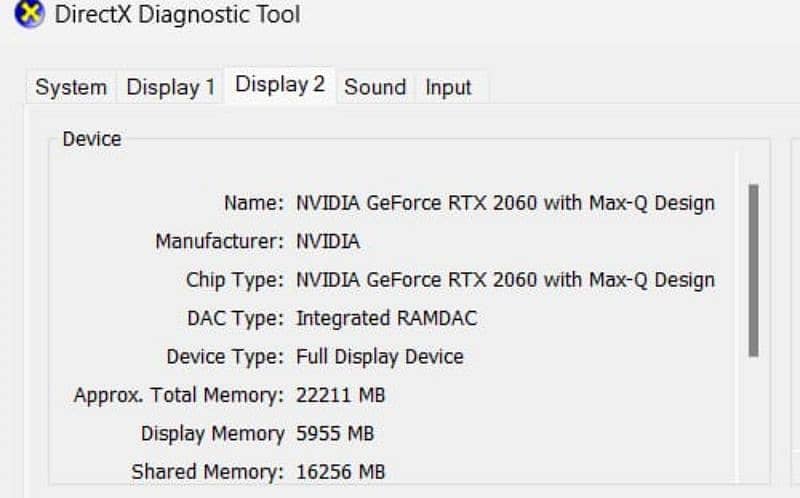This screenshot has width=800, height=498.
Task: Open the Input tab
Action: coord(448,87)
